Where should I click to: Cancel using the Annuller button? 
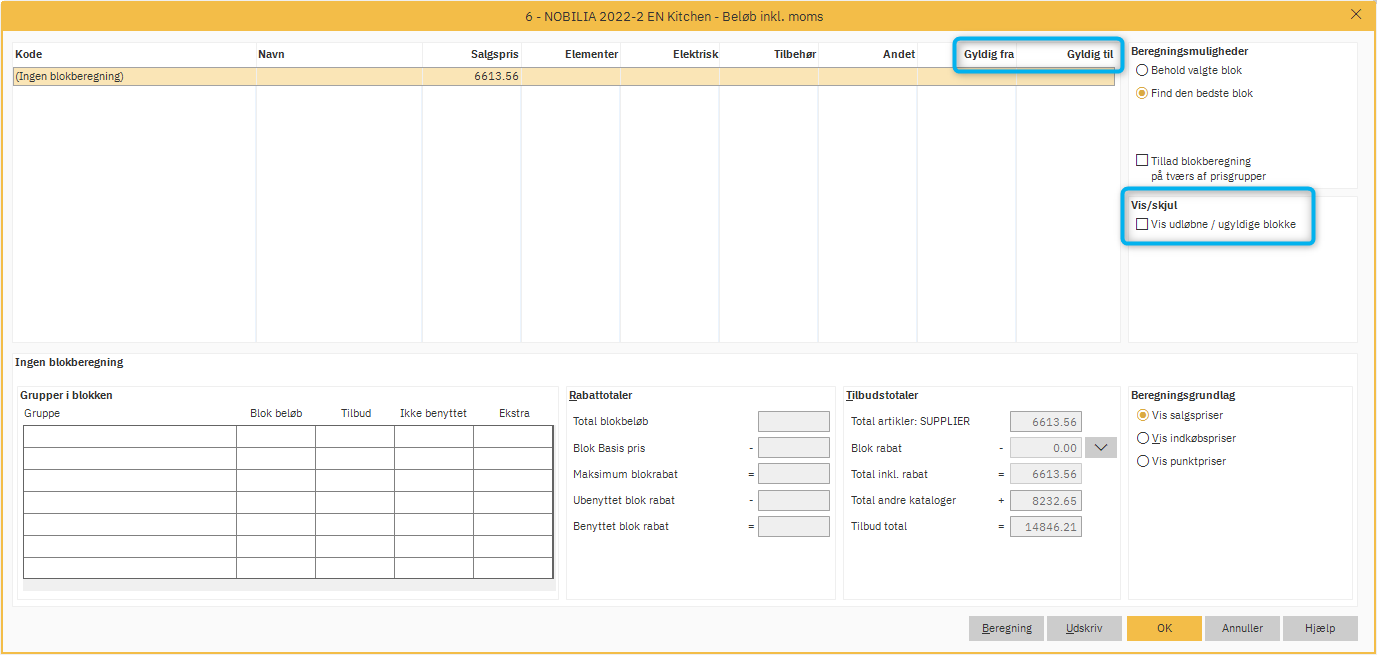tap(1242, 628)
